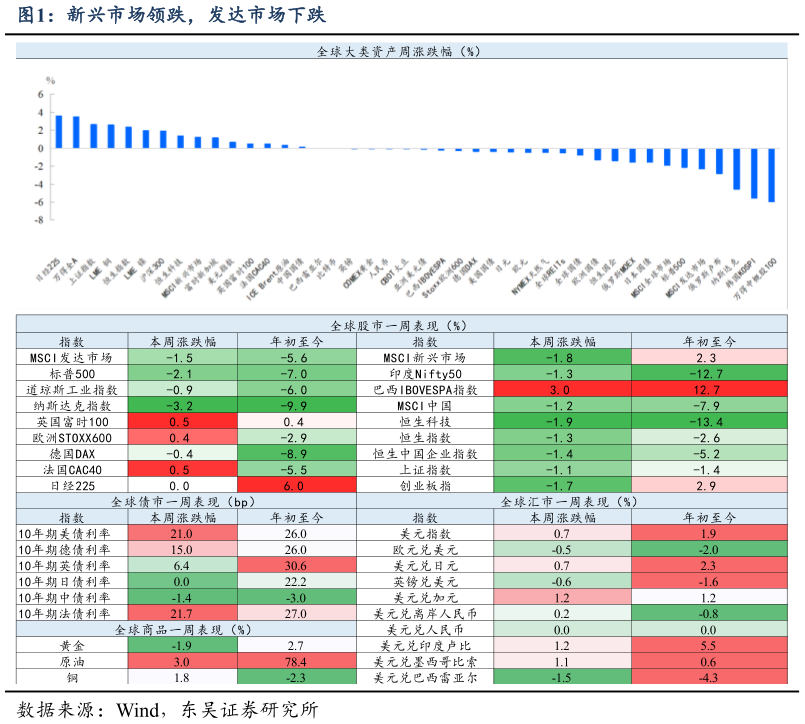Select the 韩国KOSPI bar in the chart
805x724 pixels.
[x=754, y=173]
